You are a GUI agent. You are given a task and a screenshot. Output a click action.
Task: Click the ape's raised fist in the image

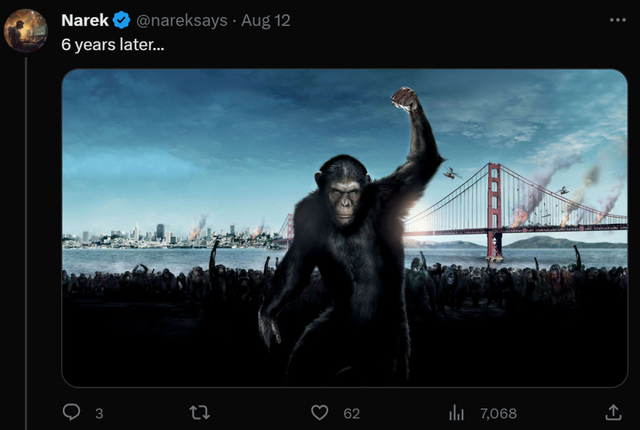click(405, 99)
